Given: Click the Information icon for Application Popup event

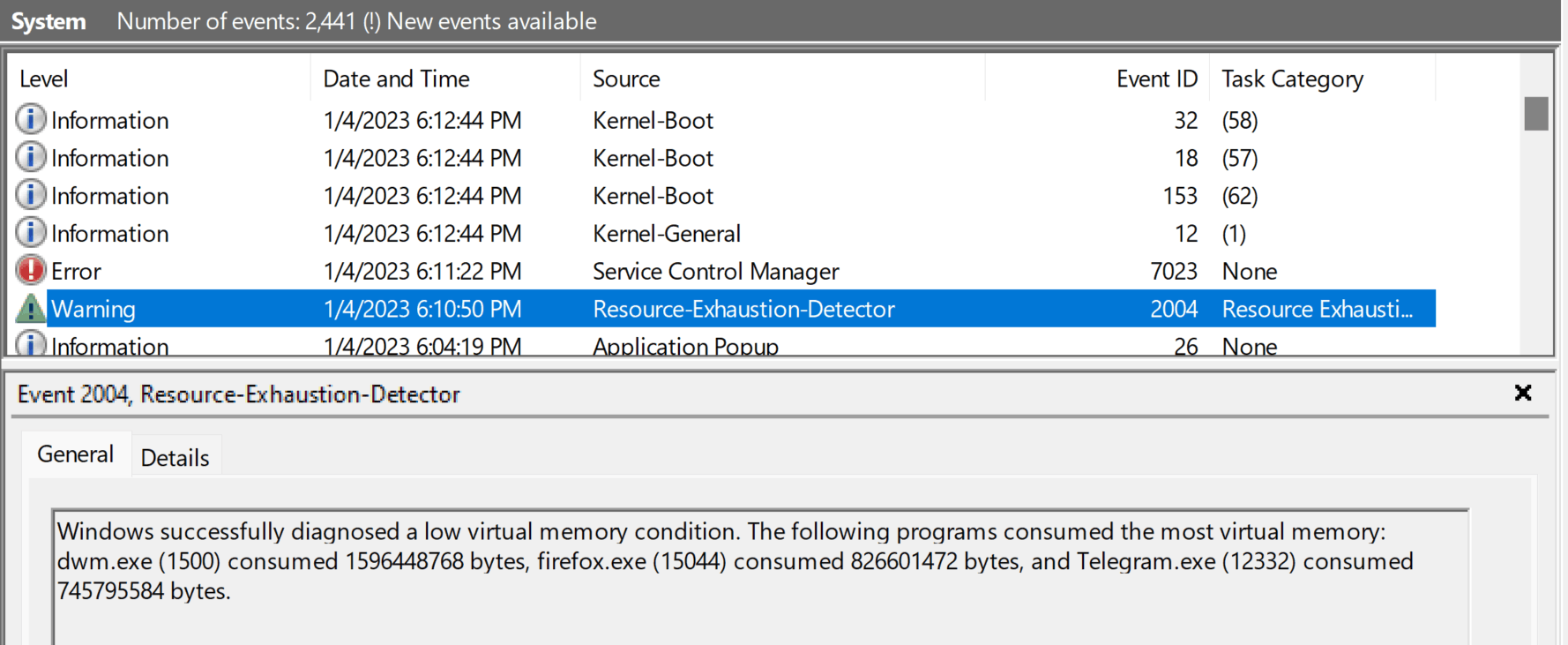Looking at the screenshot, I should point(31,344).
